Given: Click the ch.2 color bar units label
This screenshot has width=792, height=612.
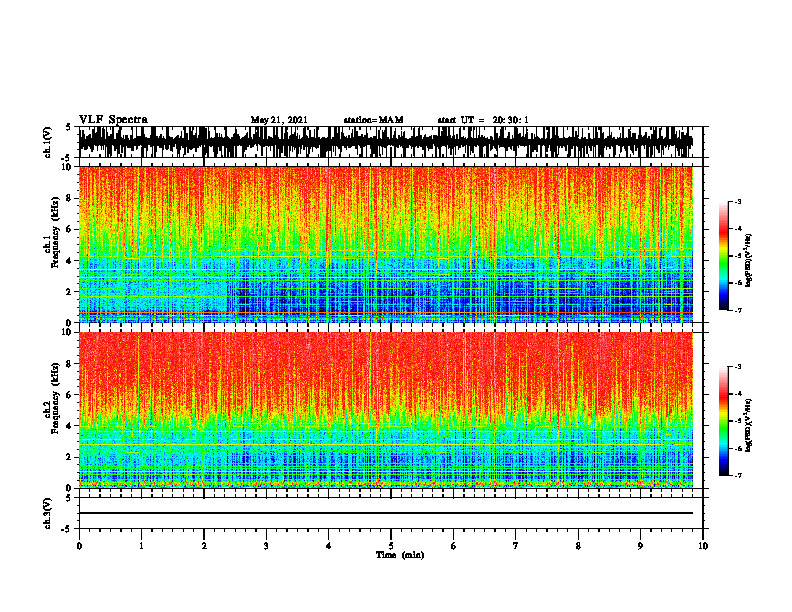Looking at the screenshot, I should click(x=749, y=425).
